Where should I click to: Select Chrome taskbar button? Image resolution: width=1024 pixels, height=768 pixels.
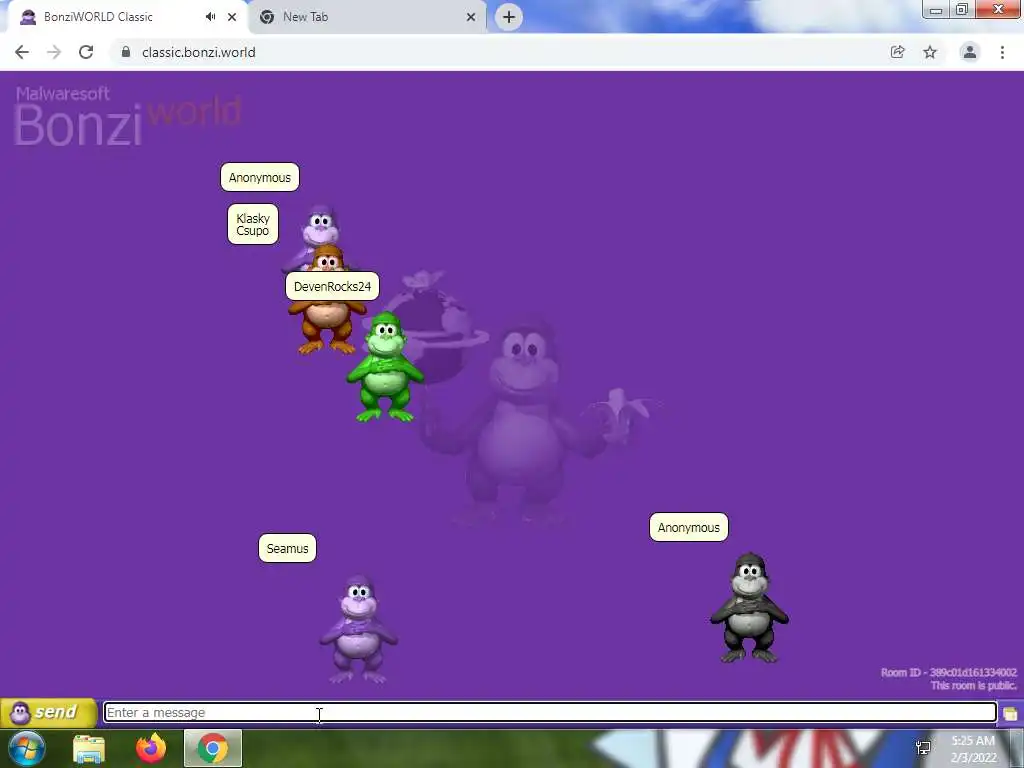click(x=213, y=748)
